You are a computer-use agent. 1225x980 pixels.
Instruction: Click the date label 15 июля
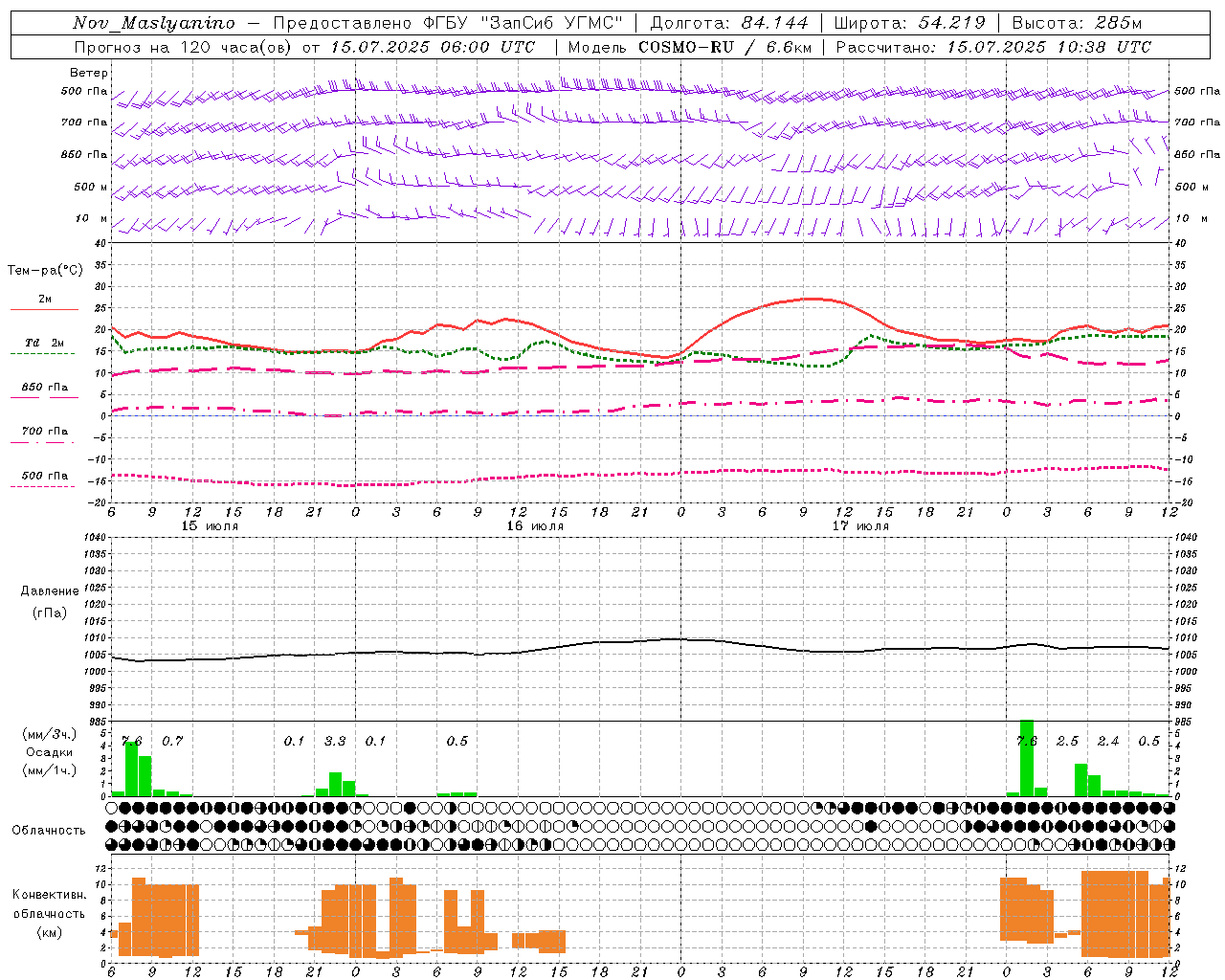pos(211,526)
